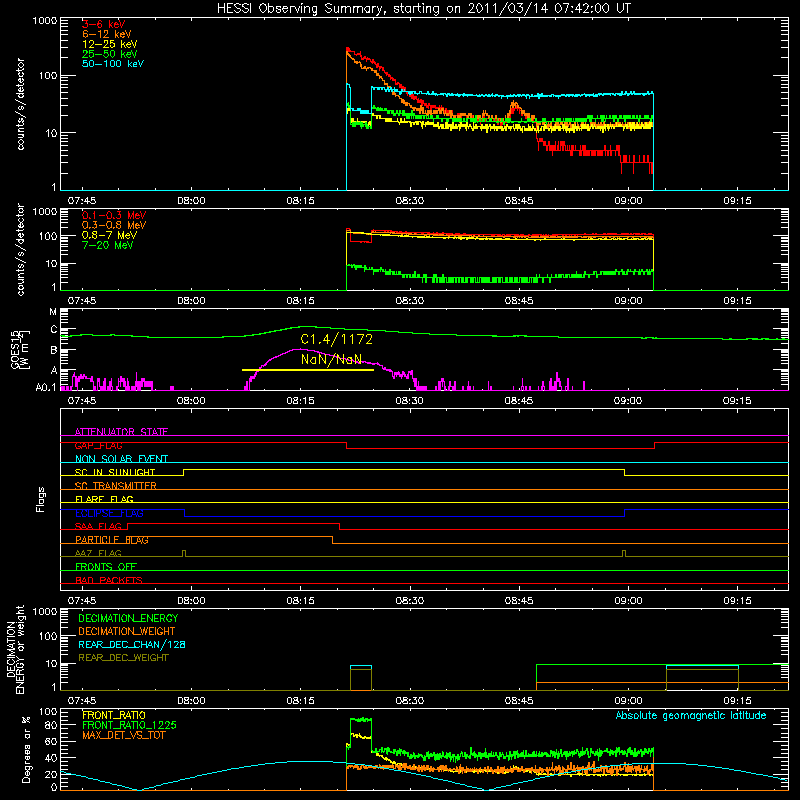Click the 08:15 tick under the GOES plot
Viewport: 800px width, 800px height.
(301, 401)
